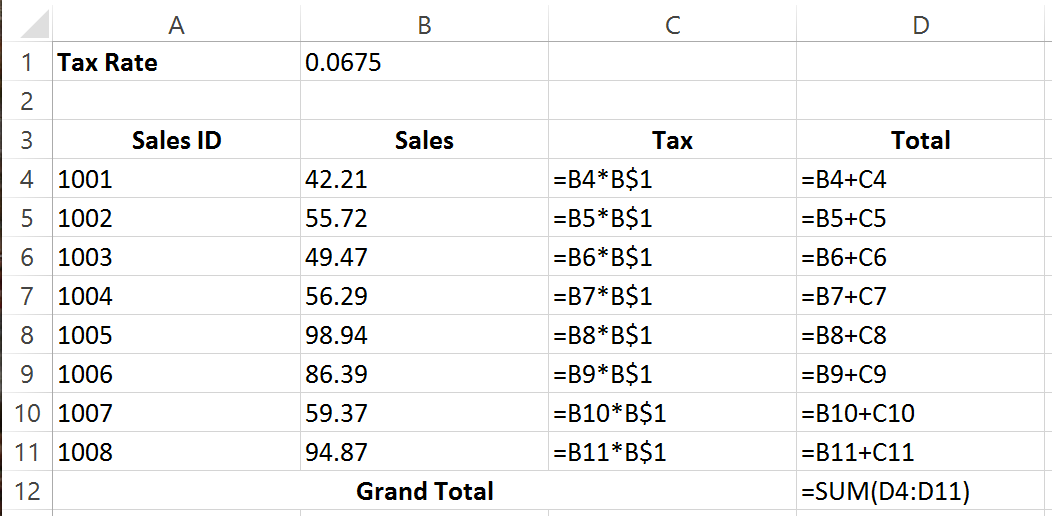Click the formula cell =B6*B$1
The width and height of the screenshot is (1052, 516).
(x=672, y=258)
